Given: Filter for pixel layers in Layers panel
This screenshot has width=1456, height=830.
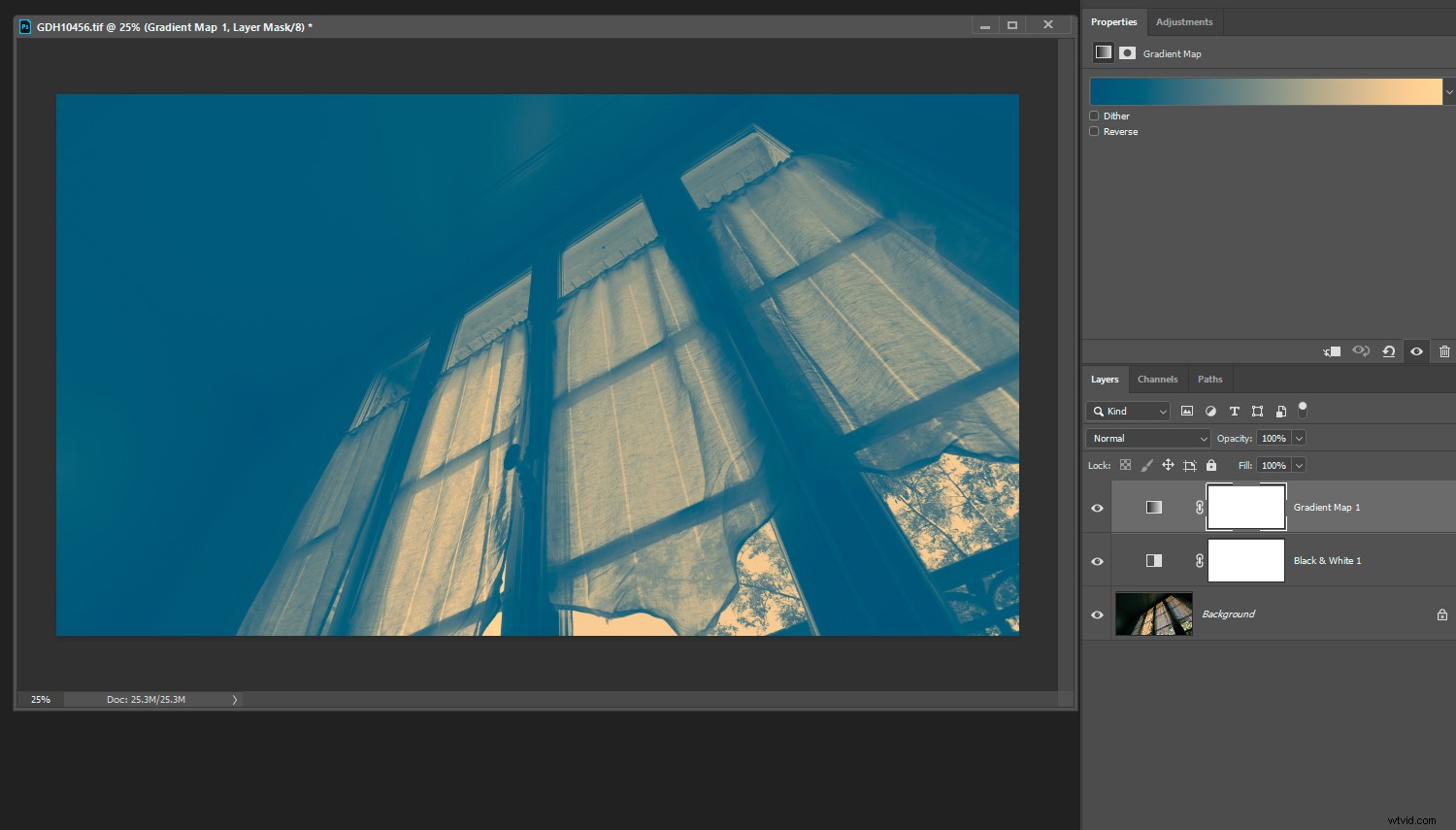Looking at the screenshot, I should tap(1186, 411).
